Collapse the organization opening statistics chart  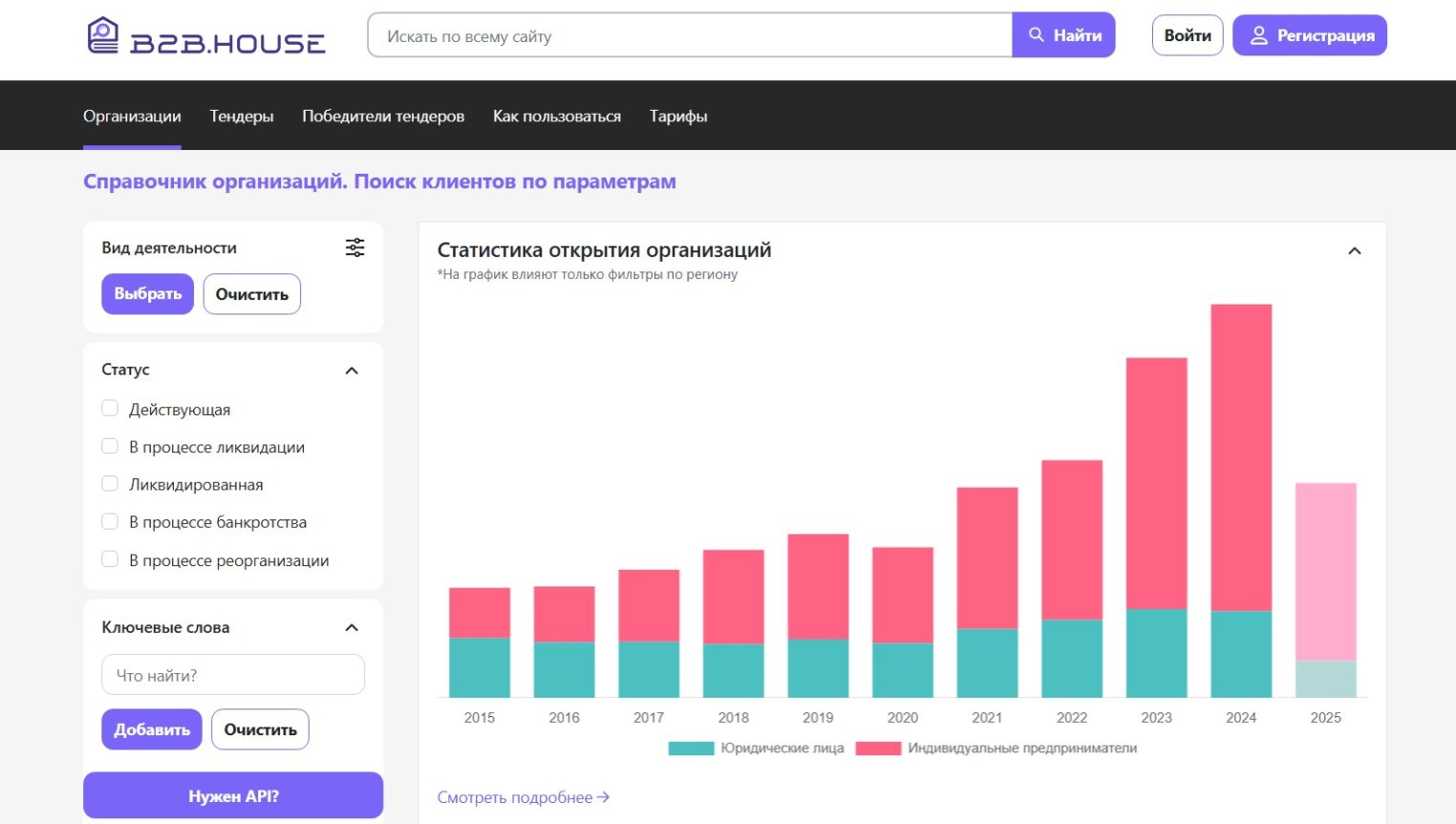click(x=1354, y=251)
